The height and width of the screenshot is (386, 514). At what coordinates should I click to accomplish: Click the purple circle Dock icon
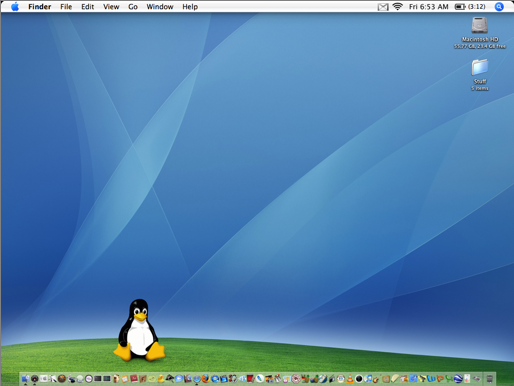(89, 379)
